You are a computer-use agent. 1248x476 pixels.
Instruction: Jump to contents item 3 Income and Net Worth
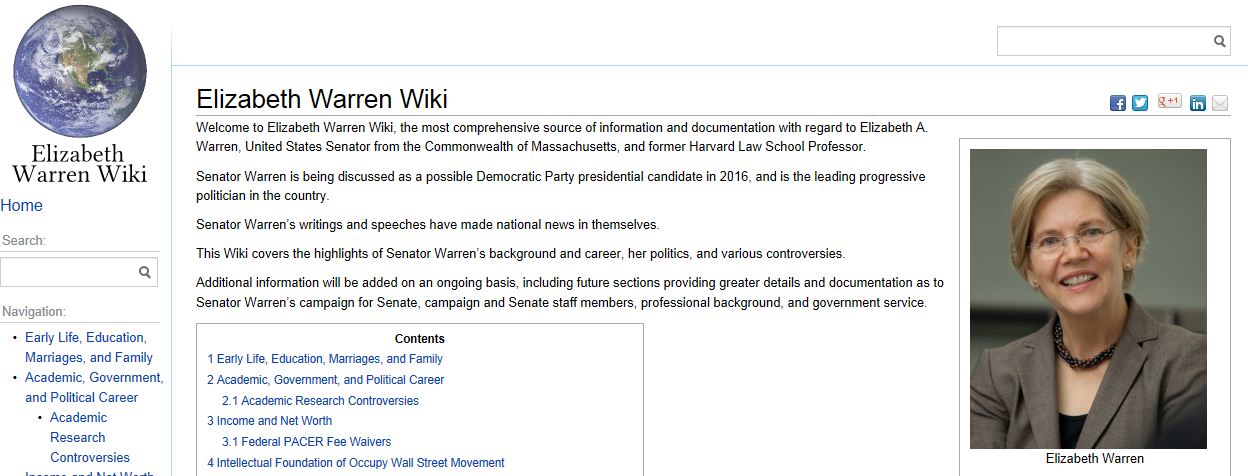point(270,421)
